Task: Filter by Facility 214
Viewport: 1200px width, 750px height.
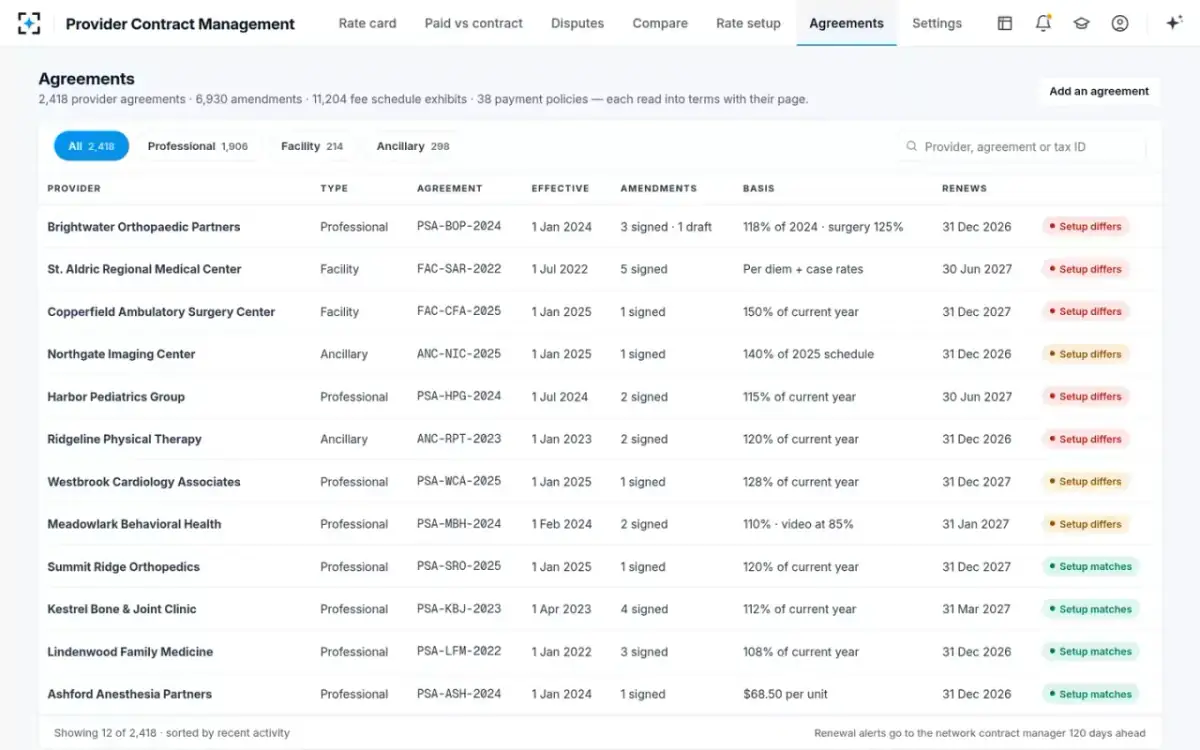Action: [x=311, y=146]
